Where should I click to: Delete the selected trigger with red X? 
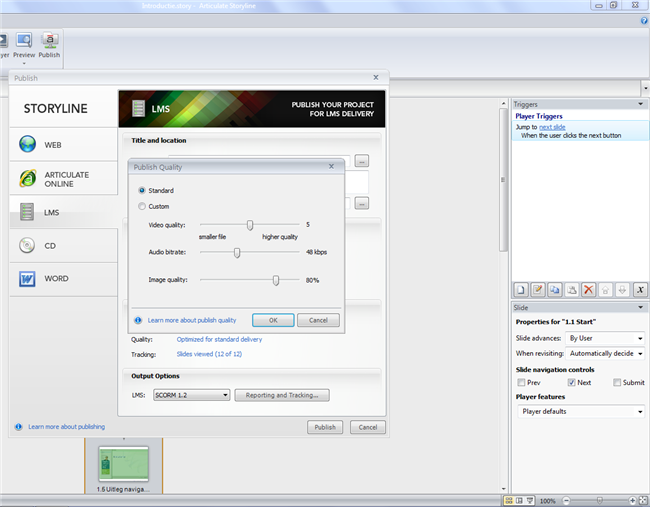pyautogui.click(x=588, y=289)
